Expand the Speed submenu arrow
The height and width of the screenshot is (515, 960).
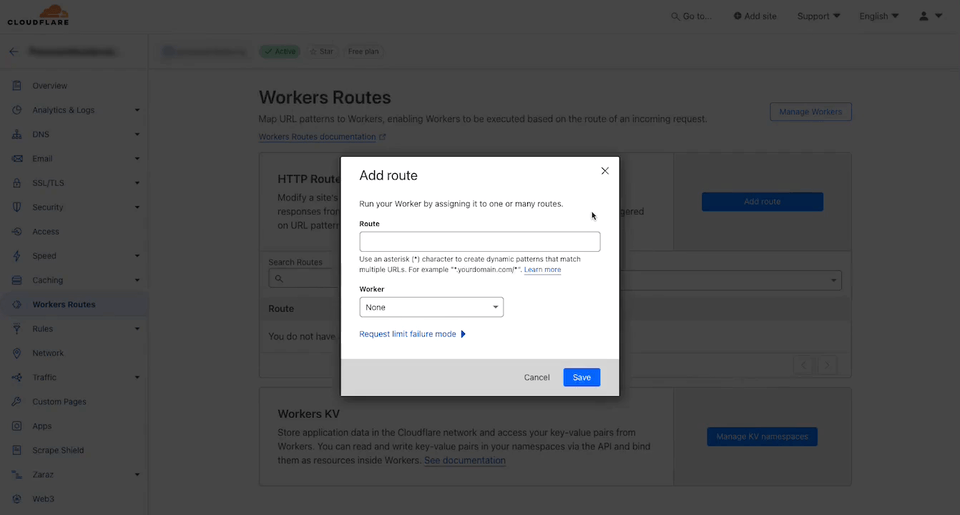point(137,256)
